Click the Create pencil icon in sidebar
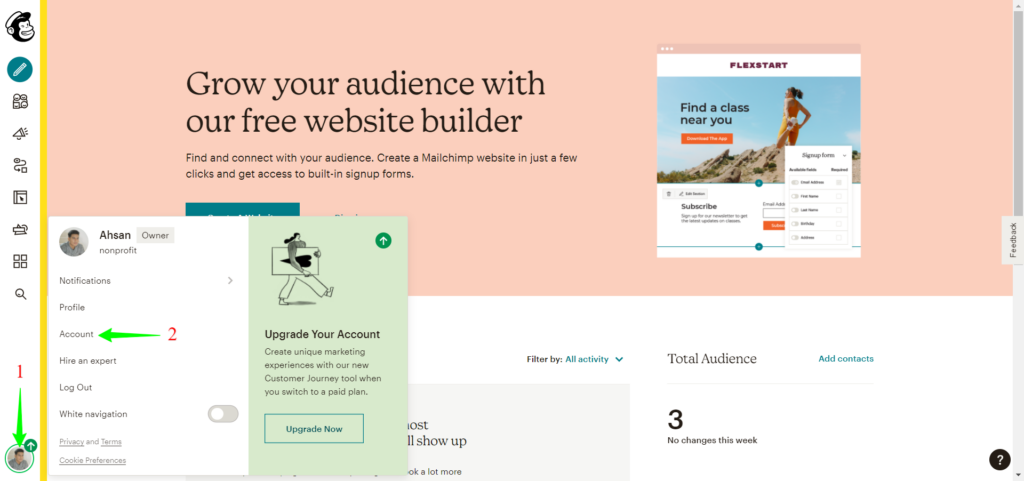1024x481 pixels. click(x=20, y=69)
